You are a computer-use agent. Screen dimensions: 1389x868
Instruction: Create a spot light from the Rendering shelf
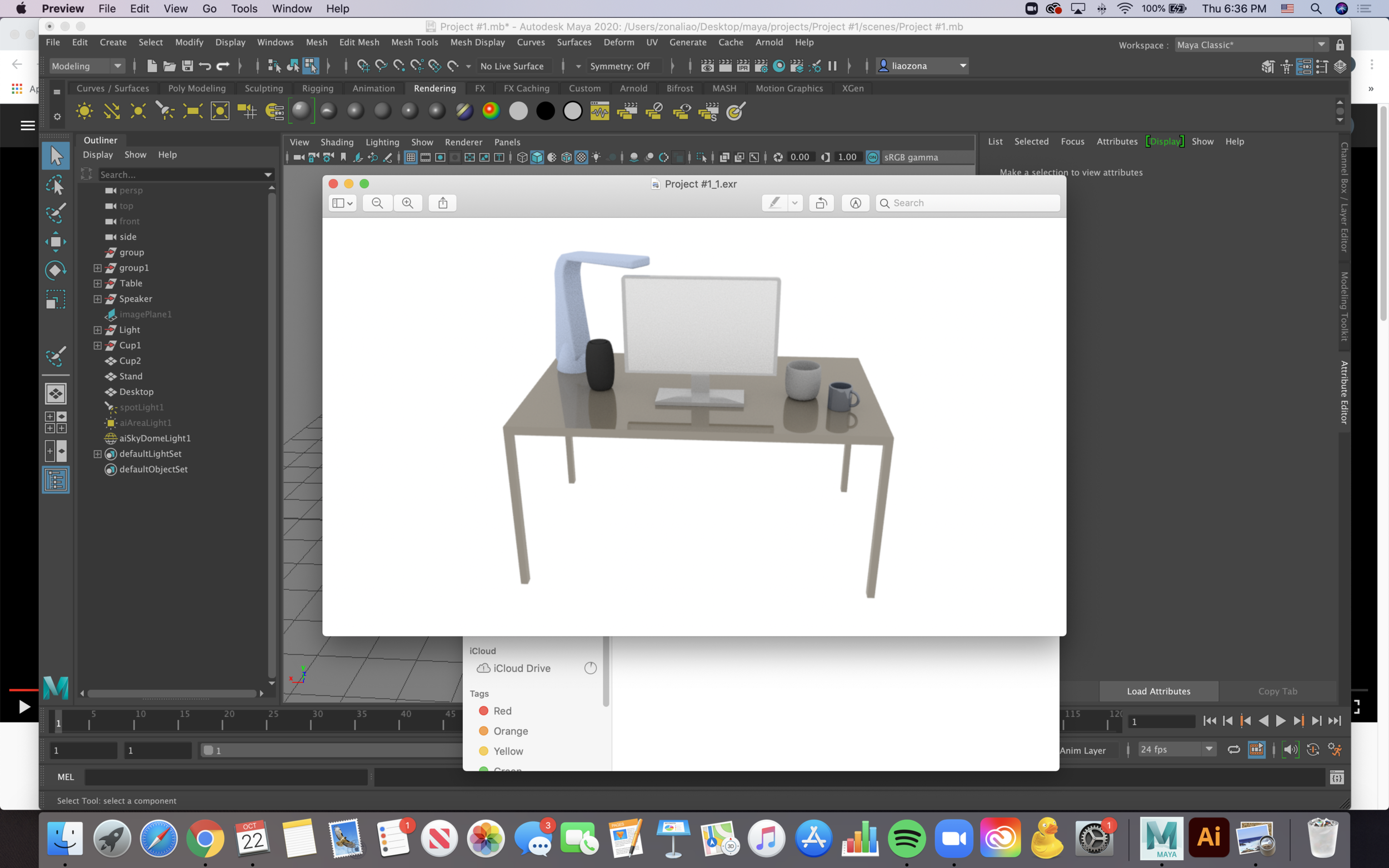coord(166,111)
